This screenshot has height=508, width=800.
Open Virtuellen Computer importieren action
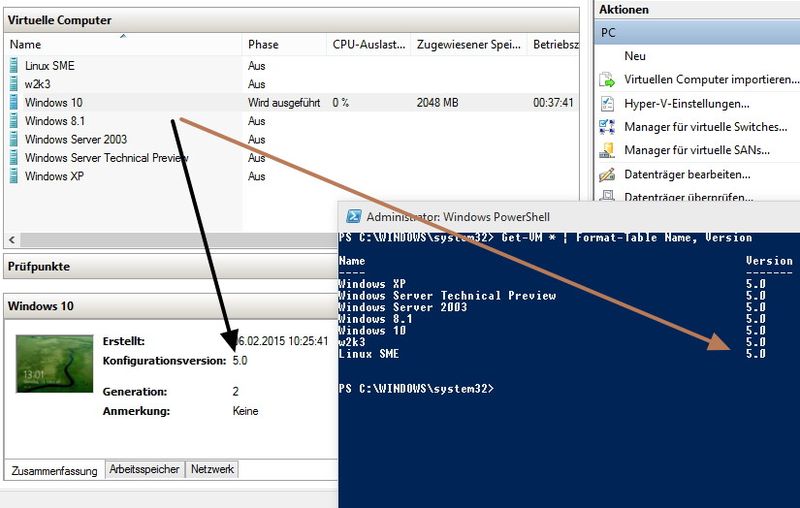click(x=711, y=80)
